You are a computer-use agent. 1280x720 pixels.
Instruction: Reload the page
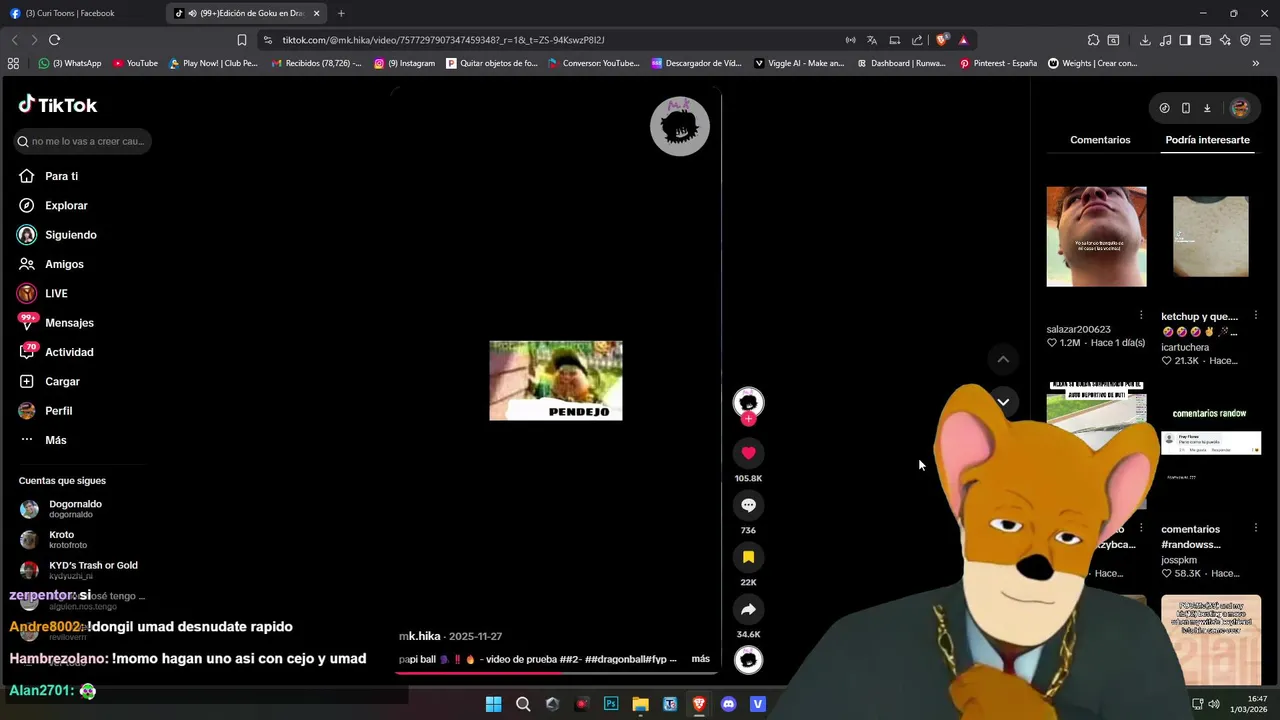coord(54,40)
